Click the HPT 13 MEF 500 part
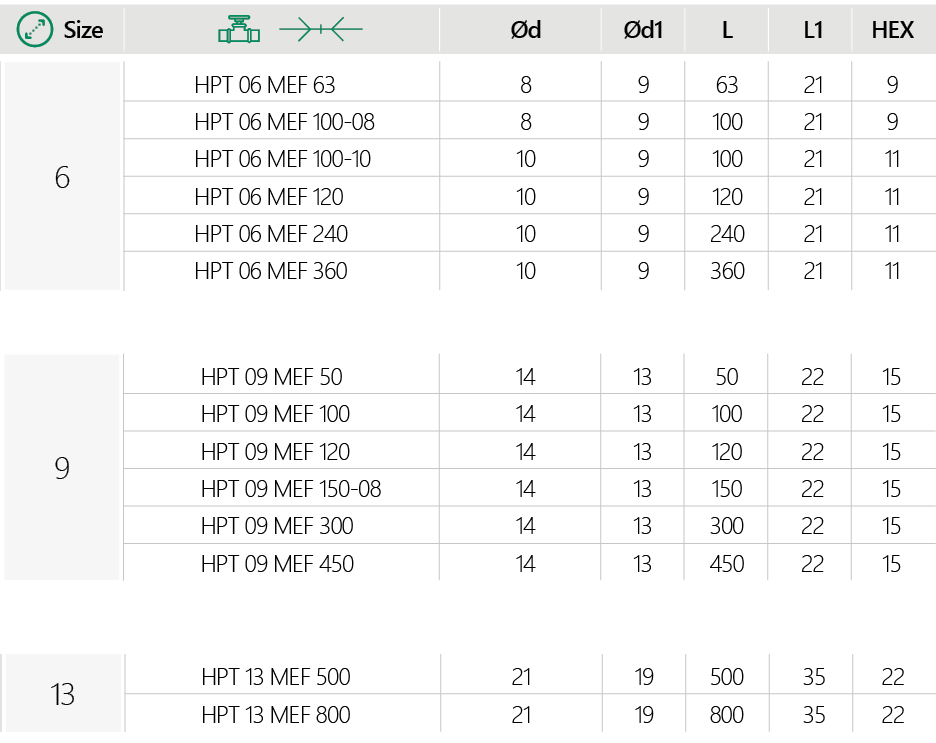 276,677
